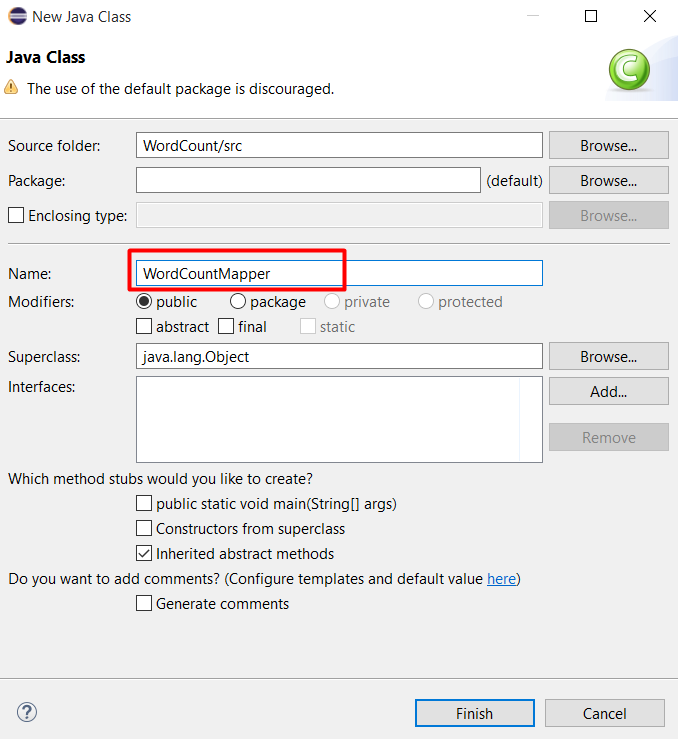Select the package visibility radio button
The image size is (678, 739).
tap(238, 301)
